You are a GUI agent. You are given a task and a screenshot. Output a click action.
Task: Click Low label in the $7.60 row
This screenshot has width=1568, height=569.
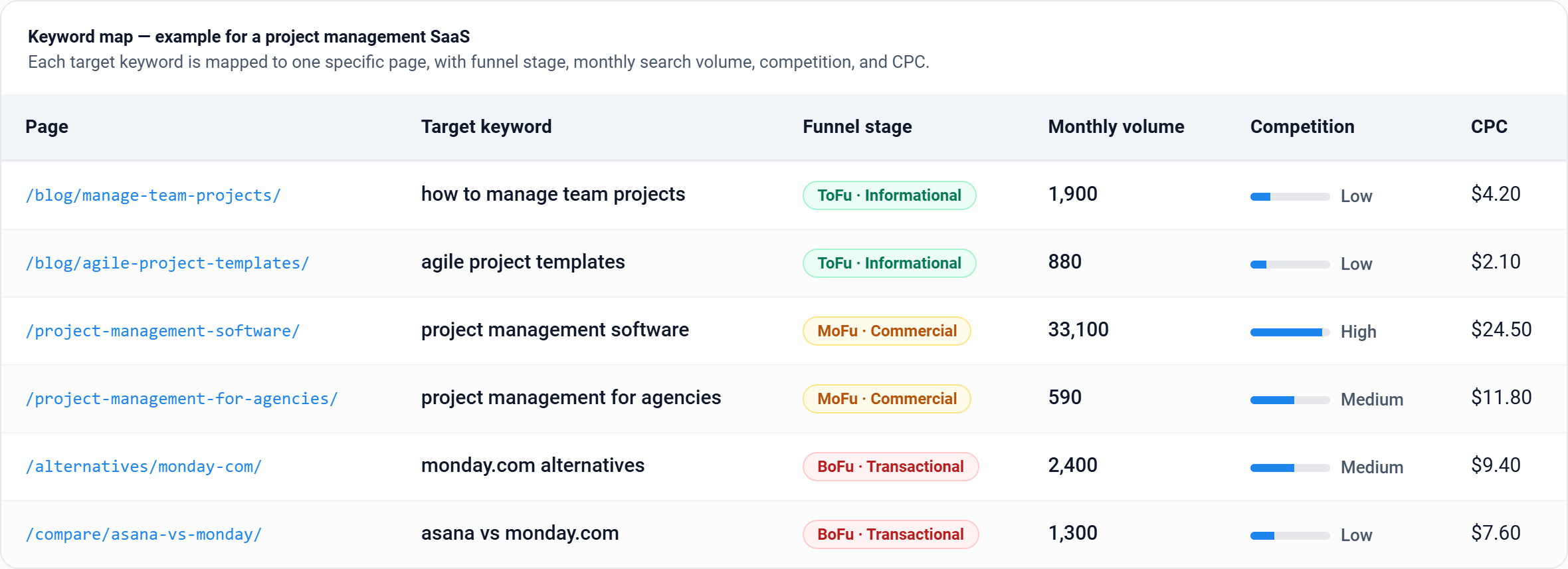(1357, 535)
